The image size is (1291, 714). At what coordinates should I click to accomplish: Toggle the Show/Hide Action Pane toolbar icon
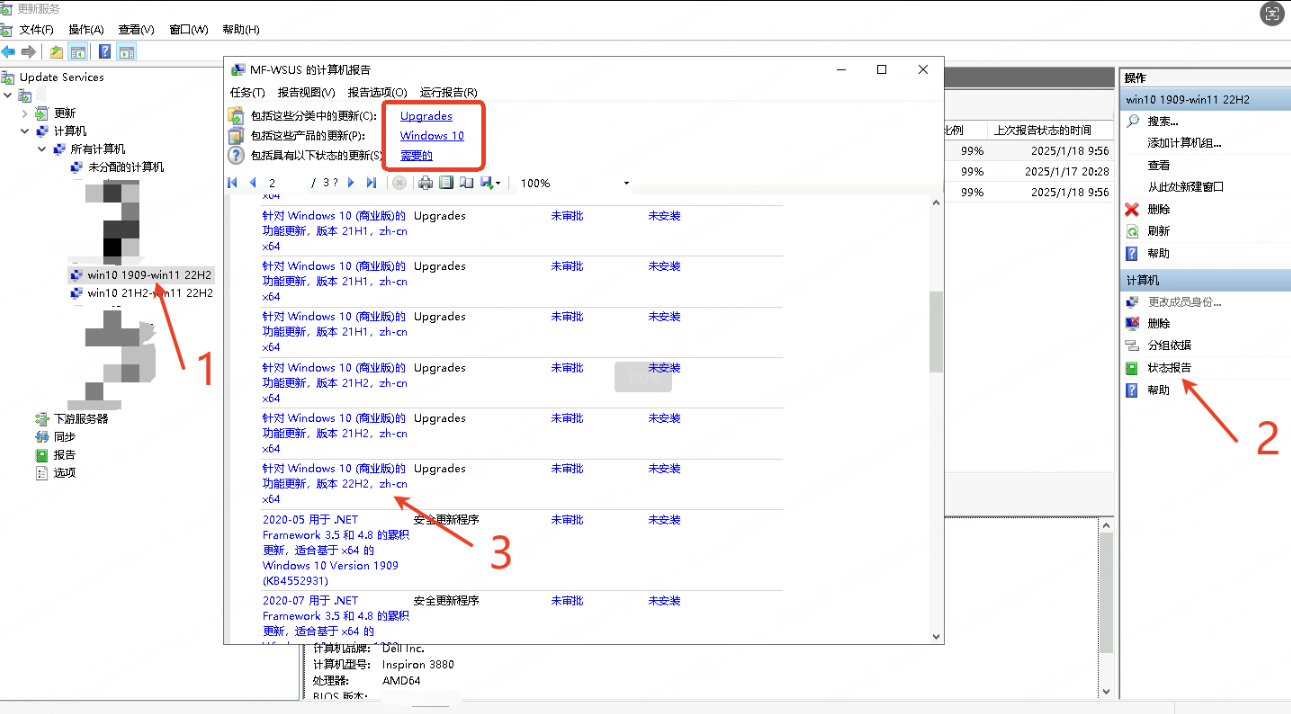(126, 52)
